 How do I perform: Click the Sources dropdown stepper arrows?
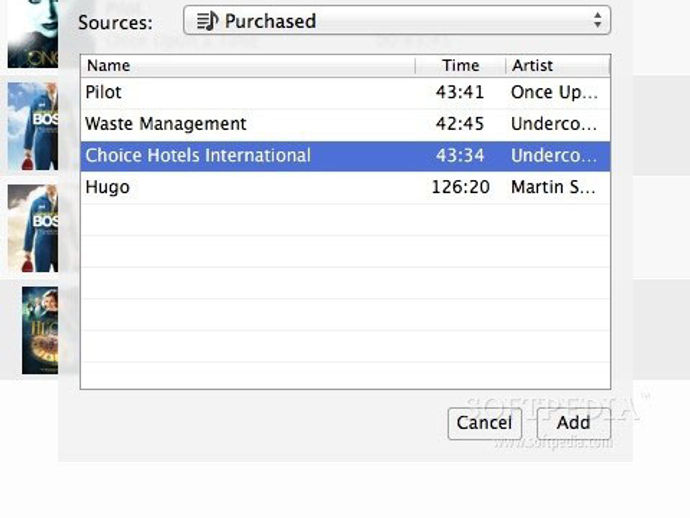(597, 20)
